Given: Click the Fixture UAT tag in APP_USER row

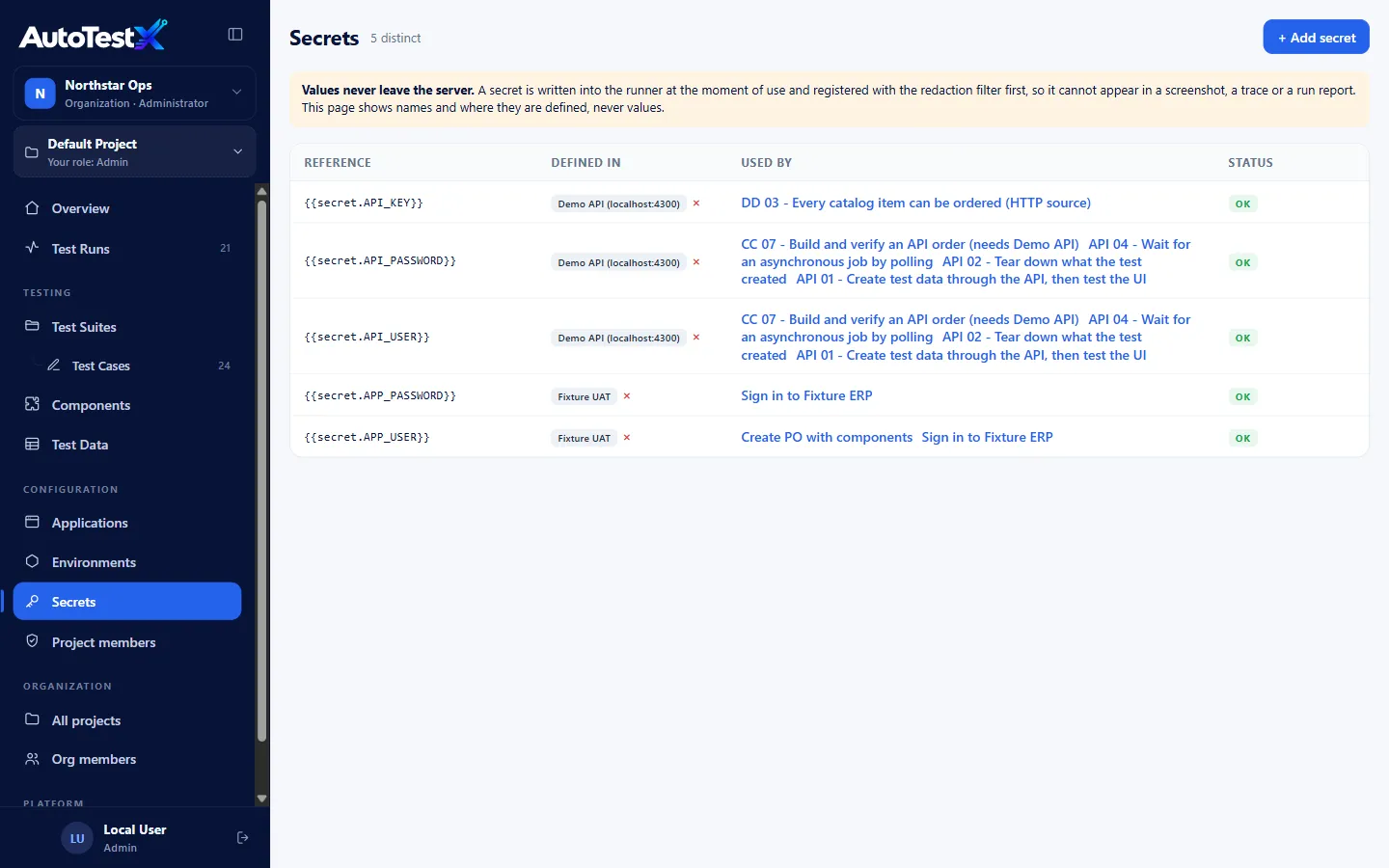Looking at the screenshot, I should [x=585, y=438].
